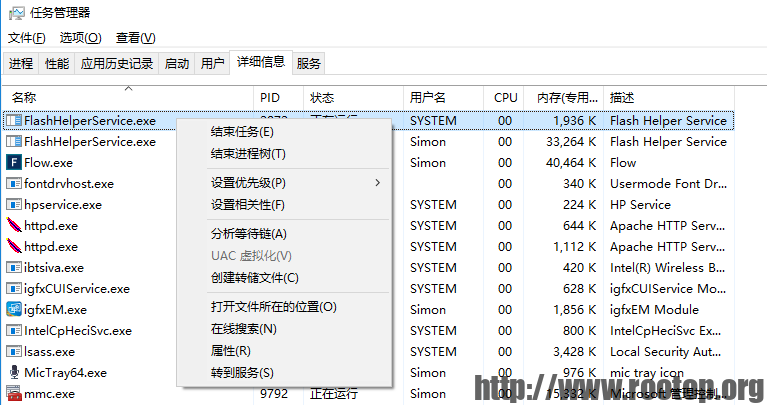
Task: Sort by the 描述 column header
Action: [x=669, y=97]
